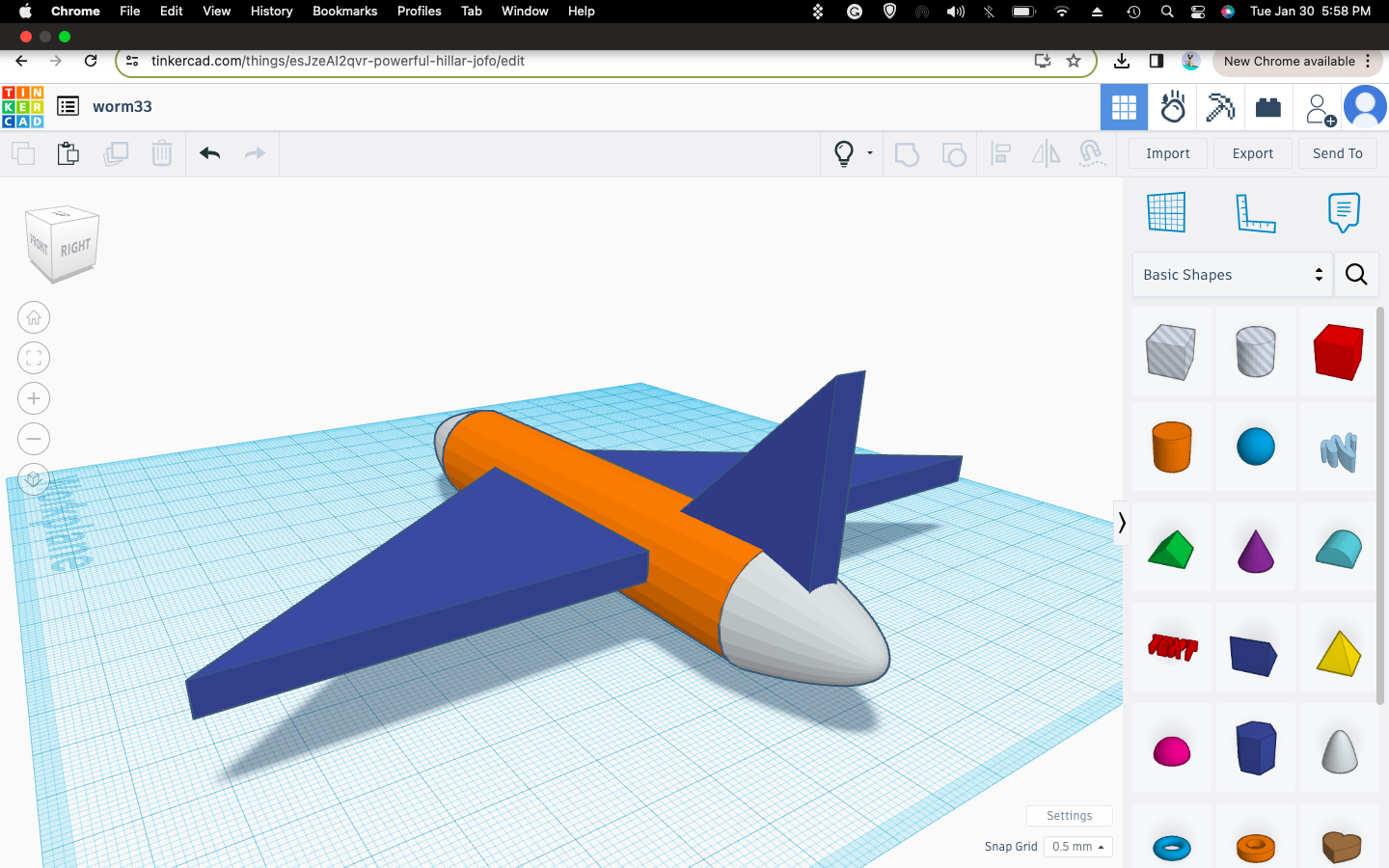
Task: Toggle show-all lightbulb visibility icon
Action: coord(844,153)
